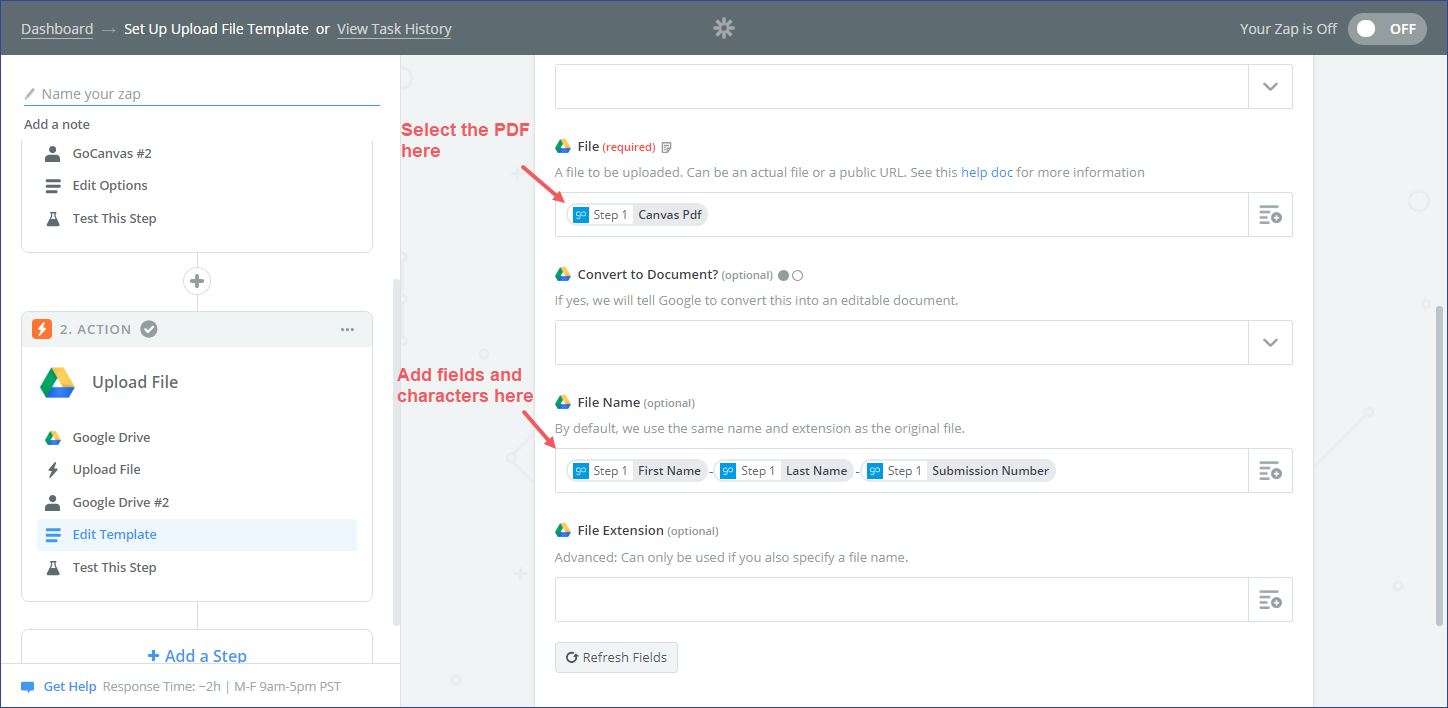The height and width of the screenshot is (708, 1448).
Task: Click the note icon next to File required
Action: point(667,147)
